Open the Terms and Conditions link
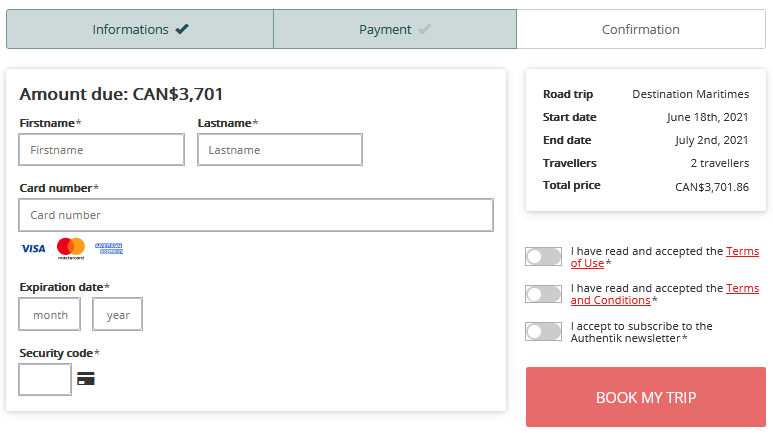This screenshot has width=773, height=433. point(665,294)
